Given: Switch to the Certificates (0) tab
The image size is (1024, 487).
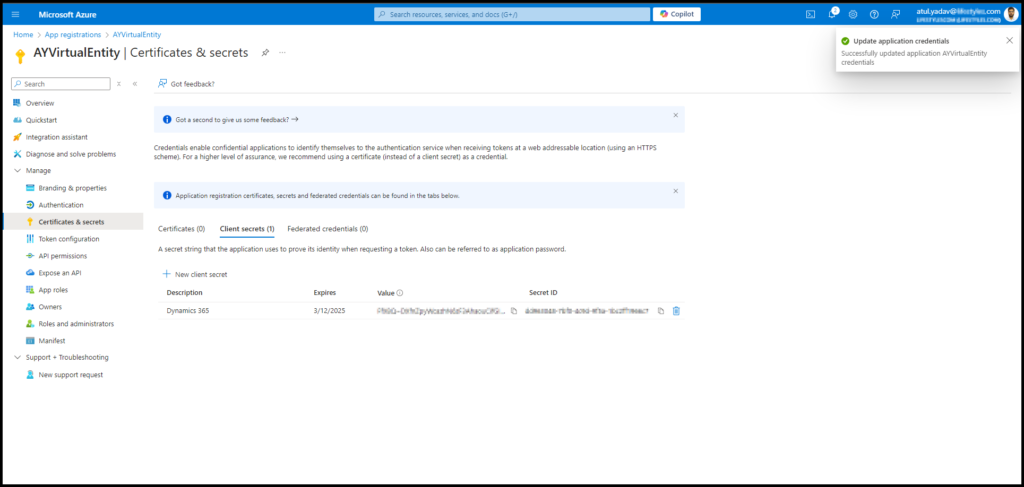Looking at the screenshot, I should 182,229.
